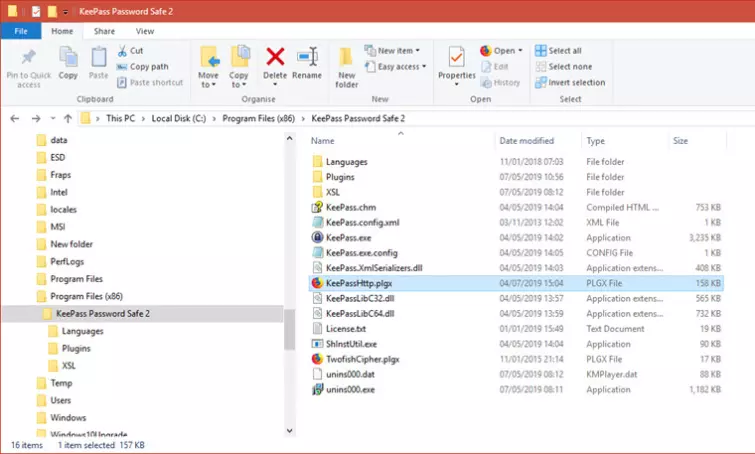Expand the New item dropdown
This screenshot has width=755, height=454.
[397, 50]
